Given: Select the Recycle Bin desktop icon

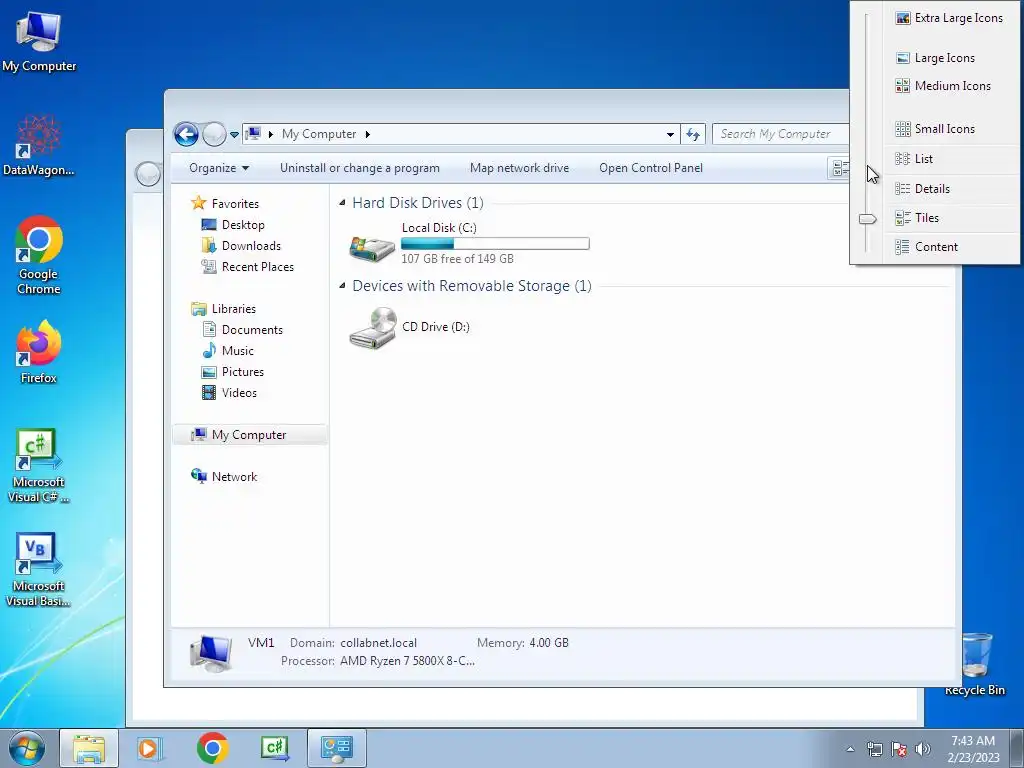Looking at the screenshot, I should click(x=974, y=665).
